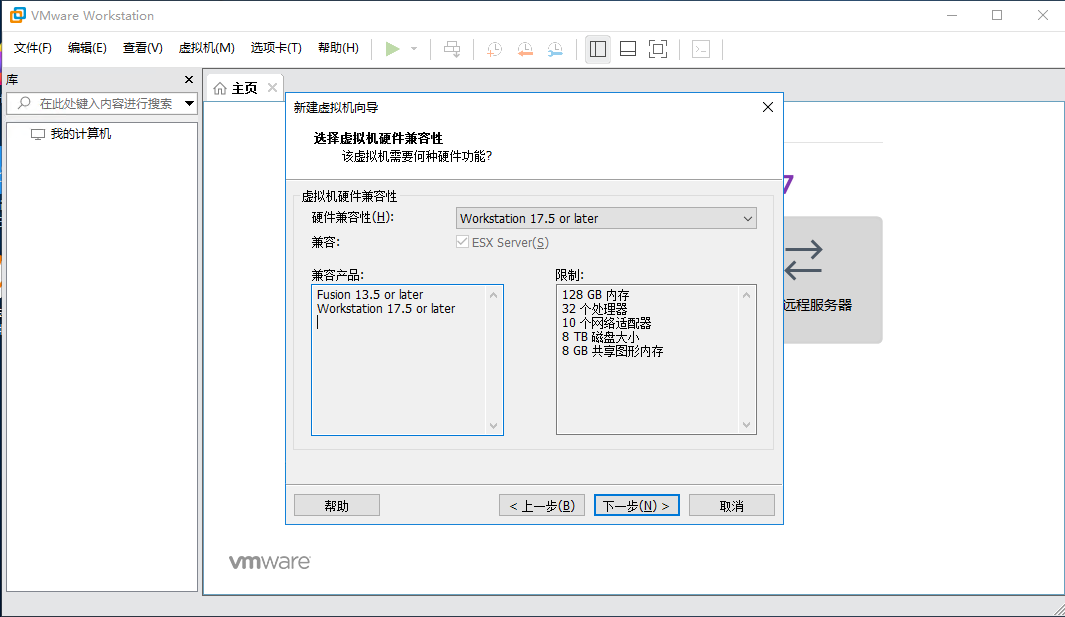The width and height of the screenshot is (1065, 617).
Task: Click down arrow of 限制 list scrollbar
Action: [746, 425]
